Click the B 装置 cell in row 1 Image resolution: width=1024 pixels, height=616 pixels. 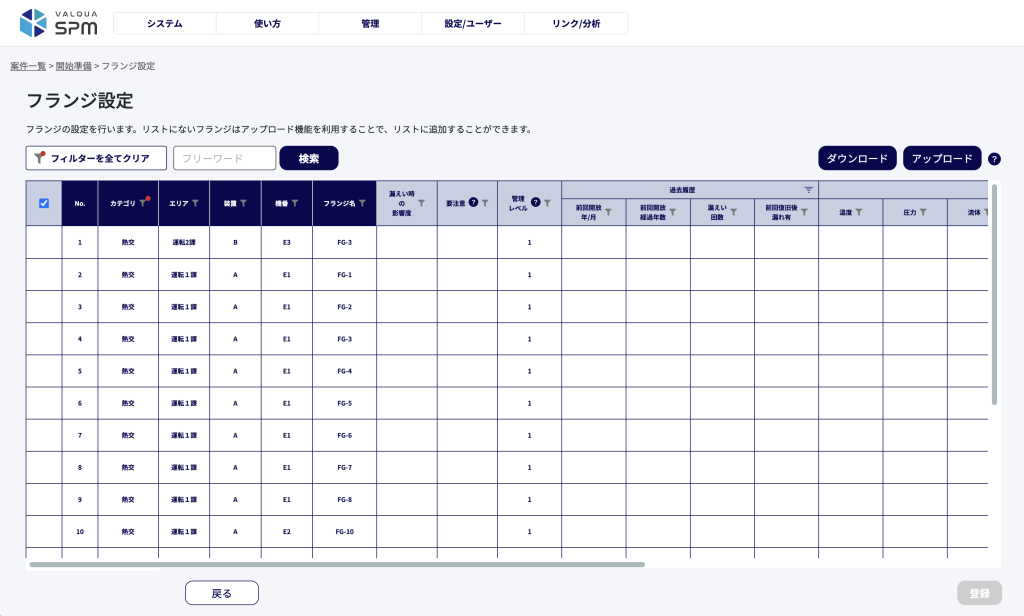coord(235,242)
